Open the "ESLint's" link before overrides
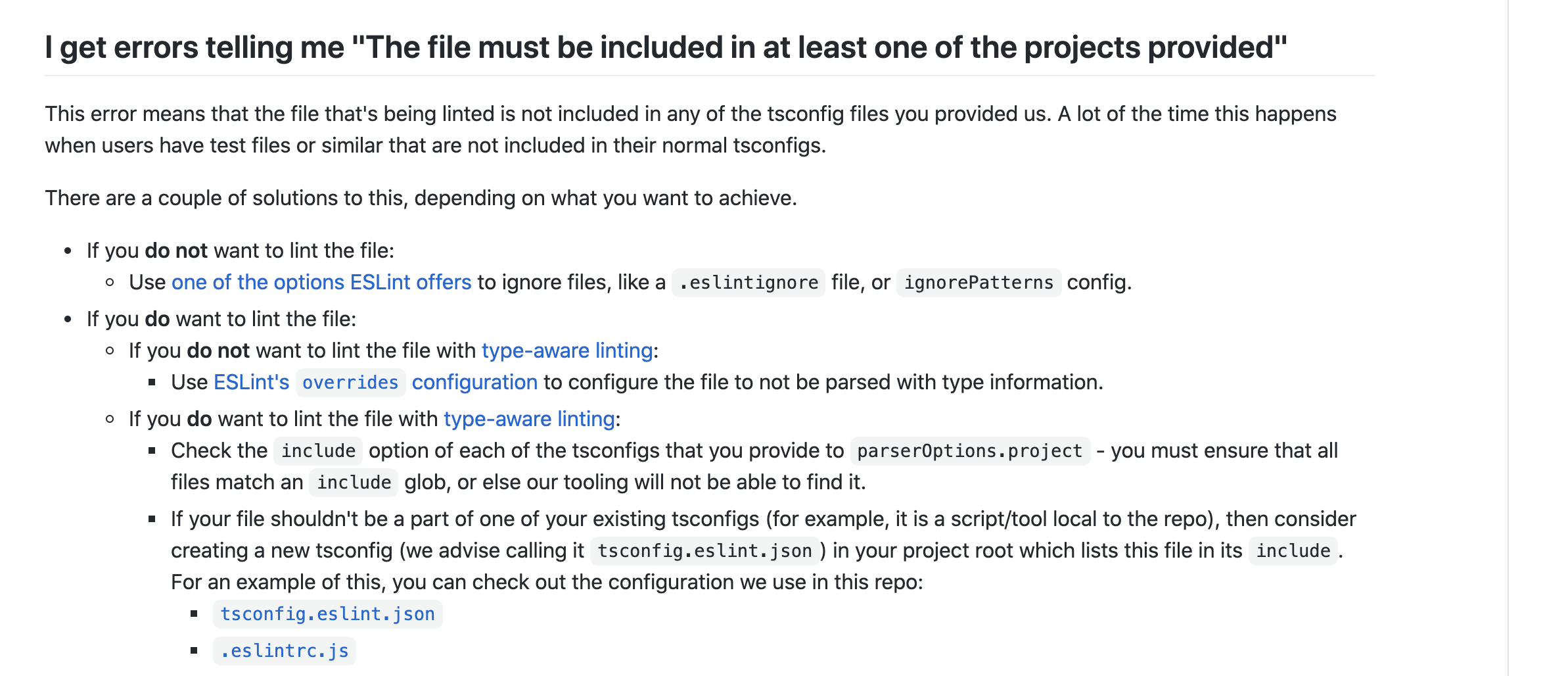 click(251, 383)
